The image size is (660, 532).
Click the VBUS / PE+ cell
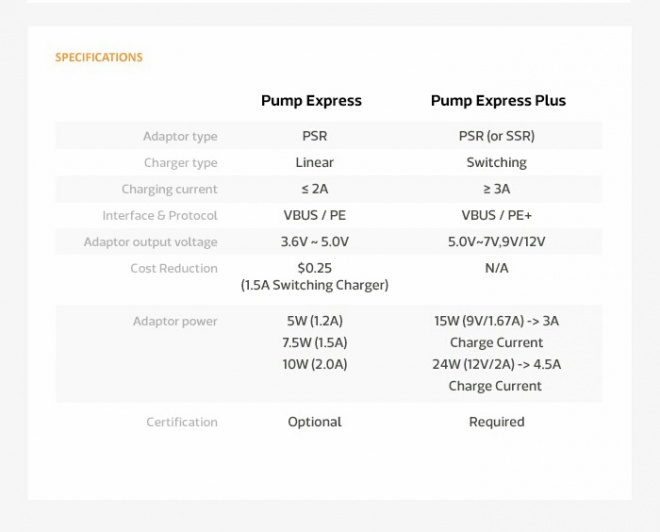click(x=497, y=215)
